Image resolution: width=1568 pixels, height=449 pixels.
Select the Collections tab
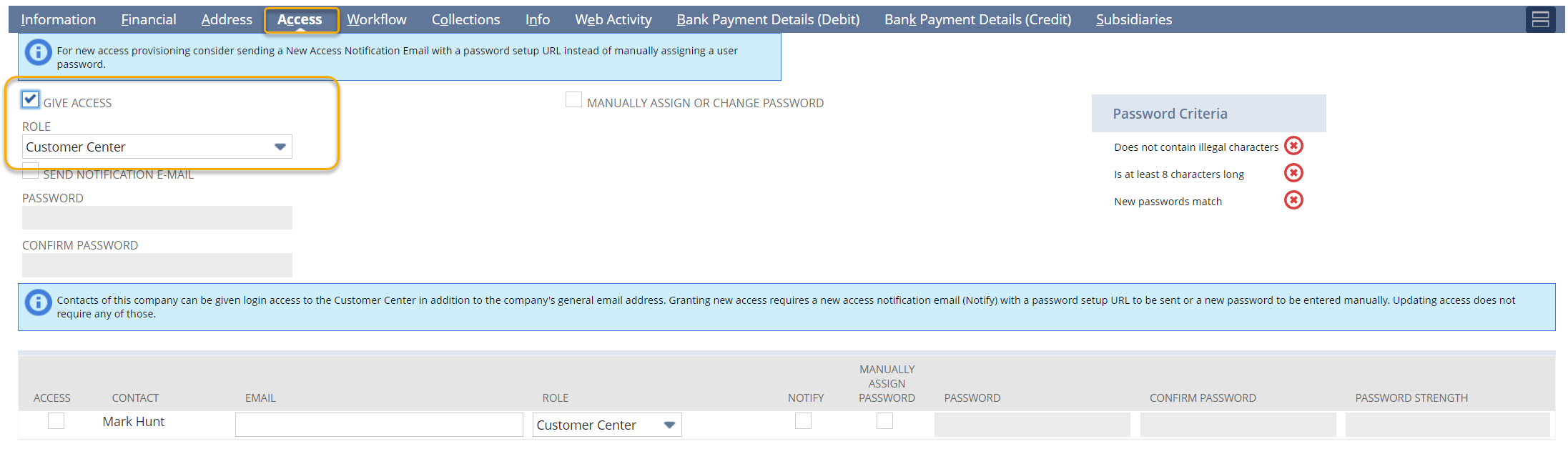pos(465,20)
